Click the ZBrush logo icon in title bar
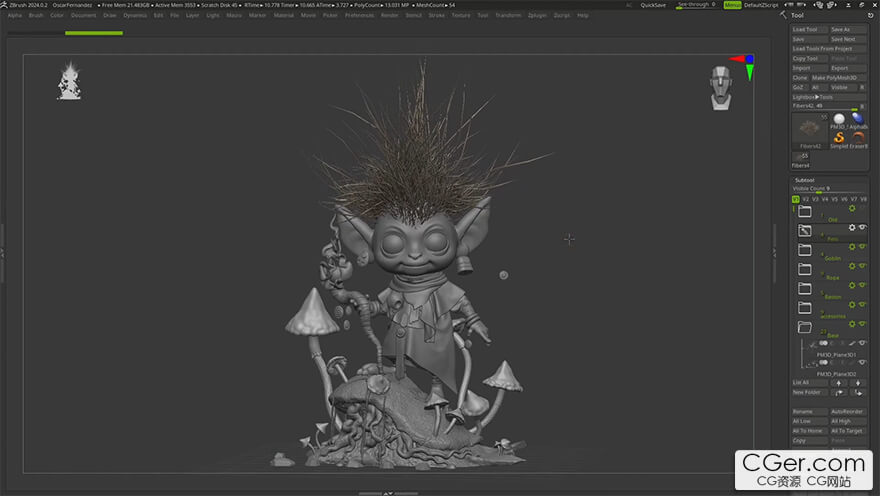This screenshot has height=496, width=880. tap(4, 4)
